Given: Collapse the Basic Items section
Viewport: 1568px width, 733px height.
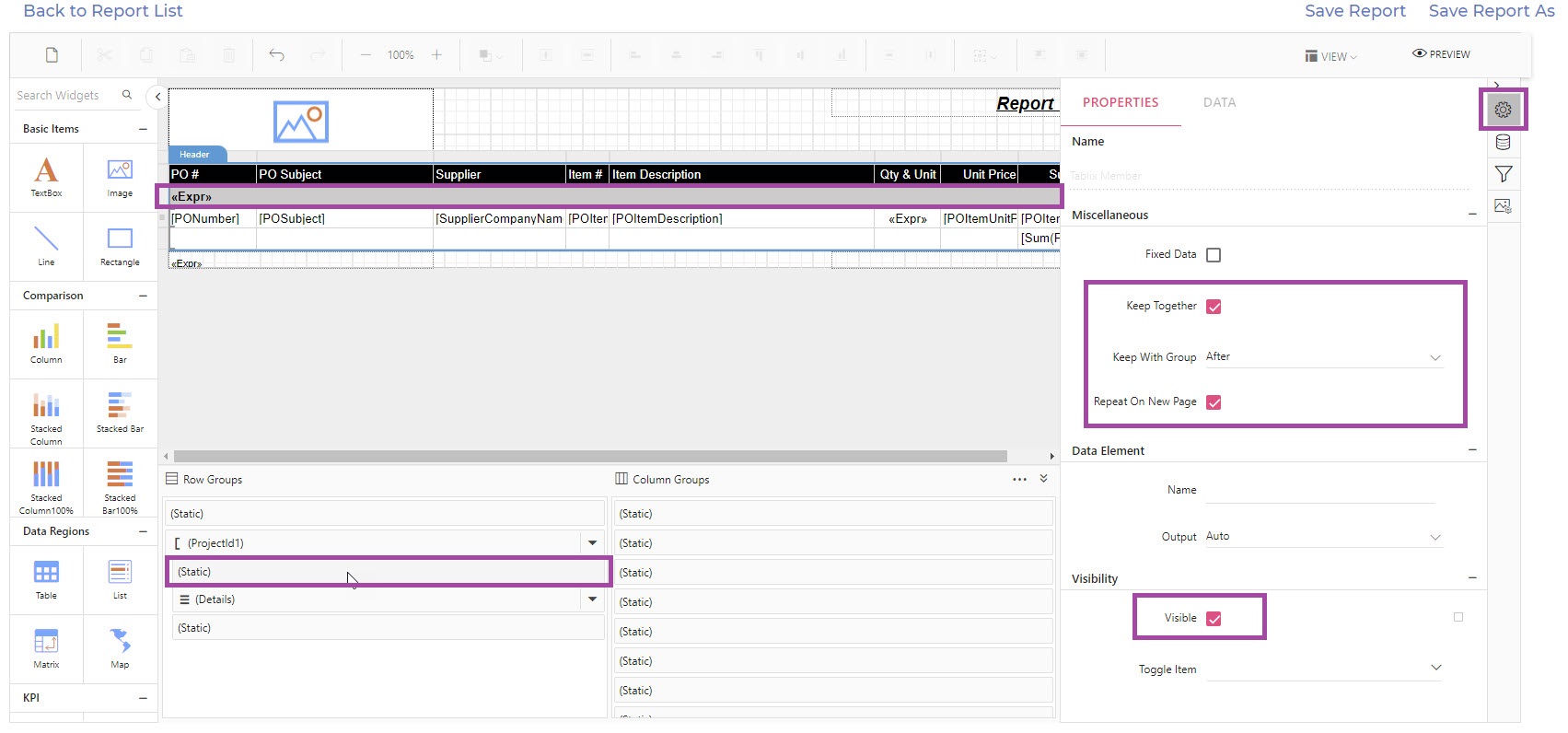Looking at the screenshot, I should (143, 129).
